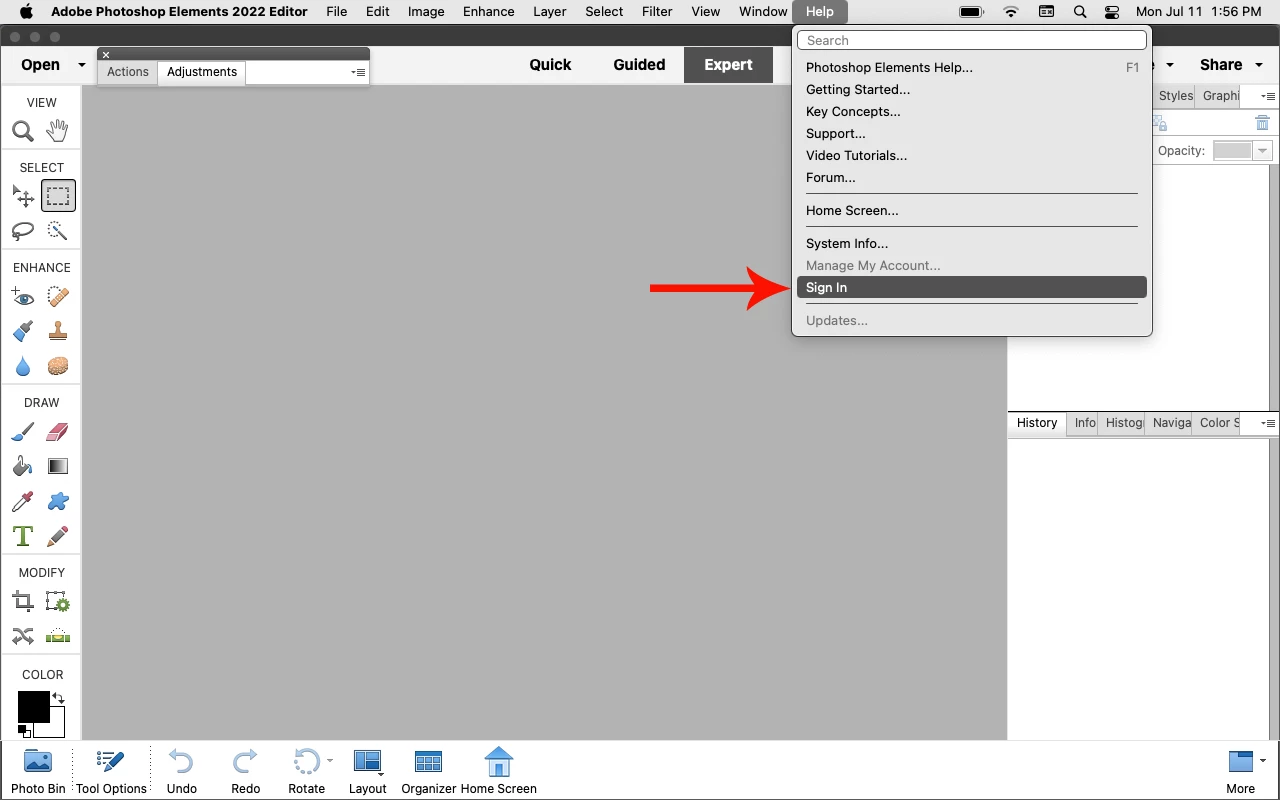1280x800 pixels.
Task: Select the Color Picker eyedropper tool
Action: [23, 501]
